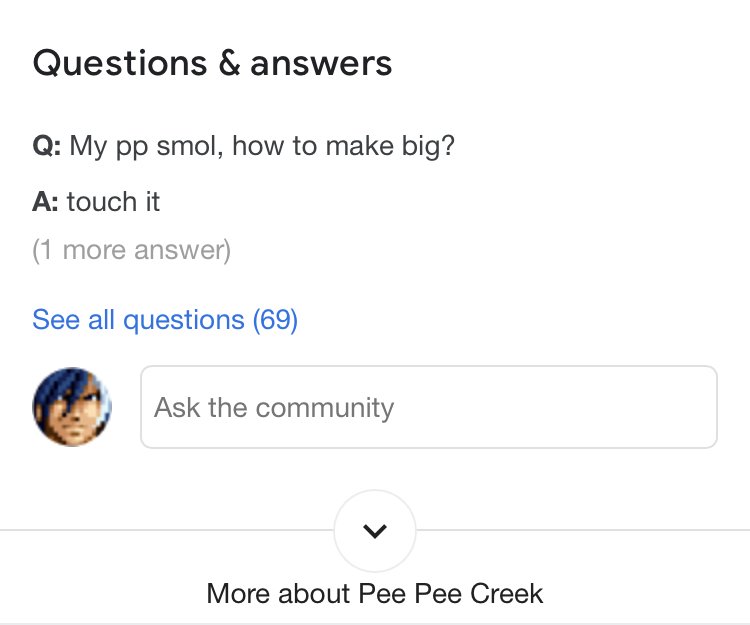Focus the Ask the community field
Viewport: 750px width, 625px height.
(429, 407)
